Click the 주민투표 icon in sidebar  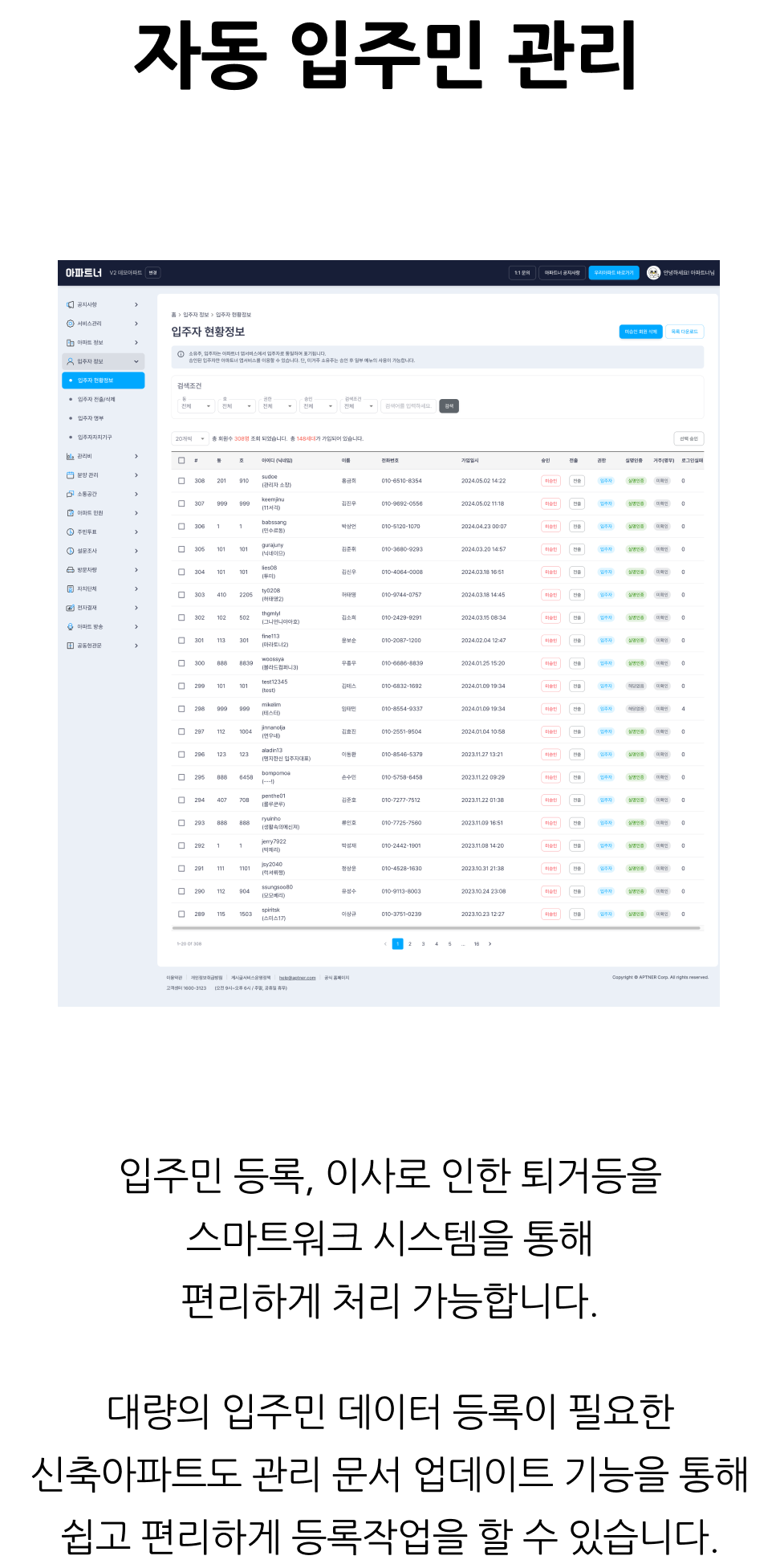(x=71, y=532)
